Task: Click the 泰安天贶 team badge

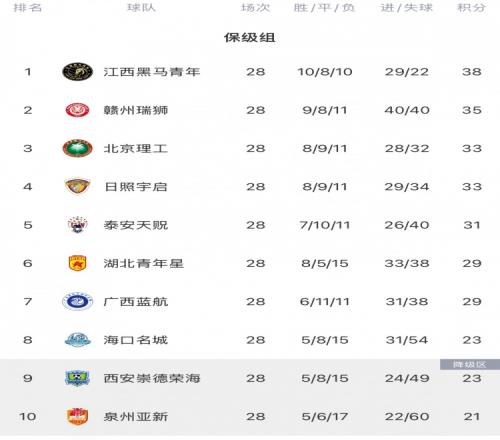Action: tap(77, 225)
